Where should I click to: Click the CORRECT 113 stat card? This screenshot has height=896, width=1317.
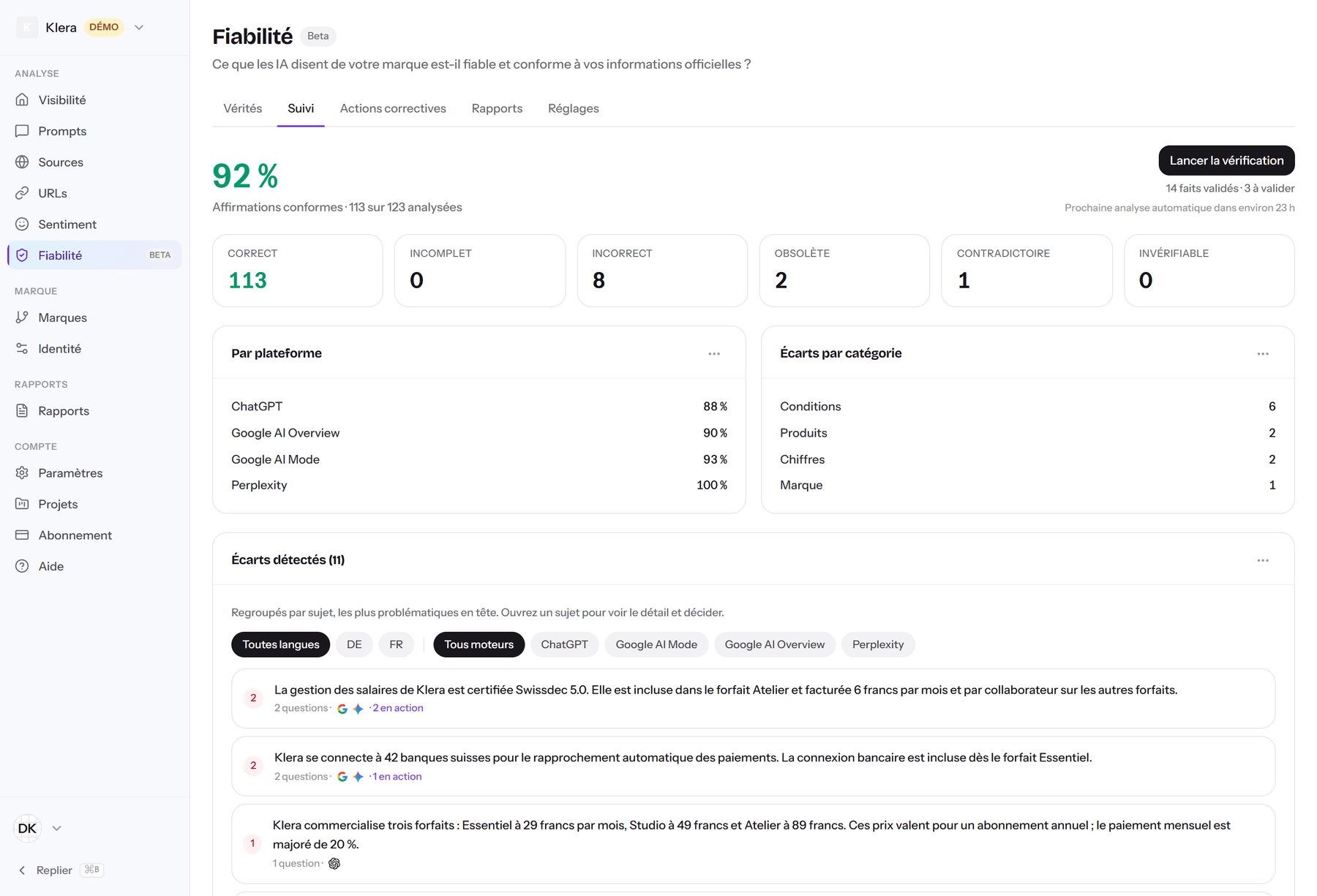[298, 271]
